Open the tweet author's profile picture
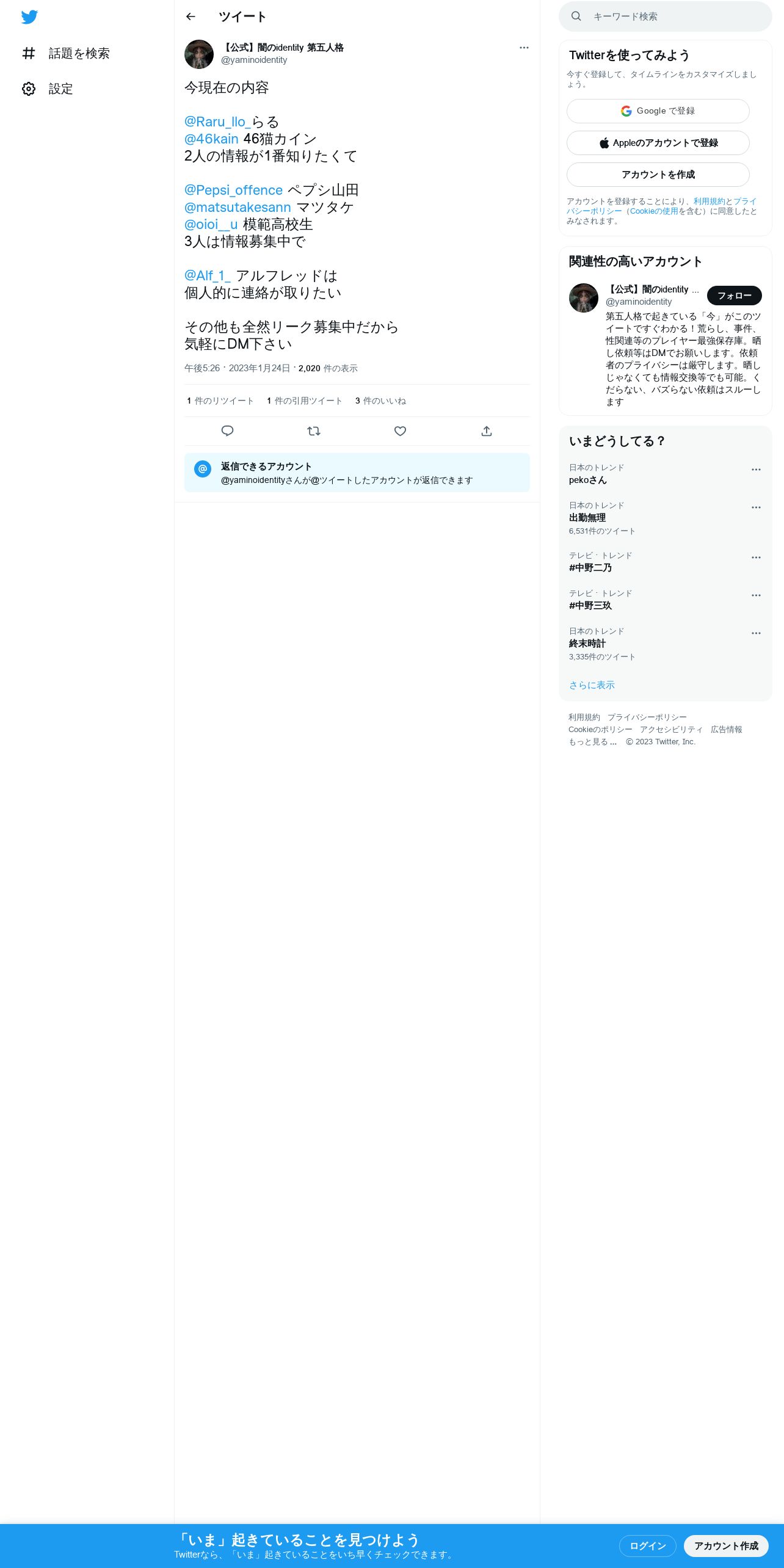784x1568 pixels. pyautogui.click(x=199, y=54)
